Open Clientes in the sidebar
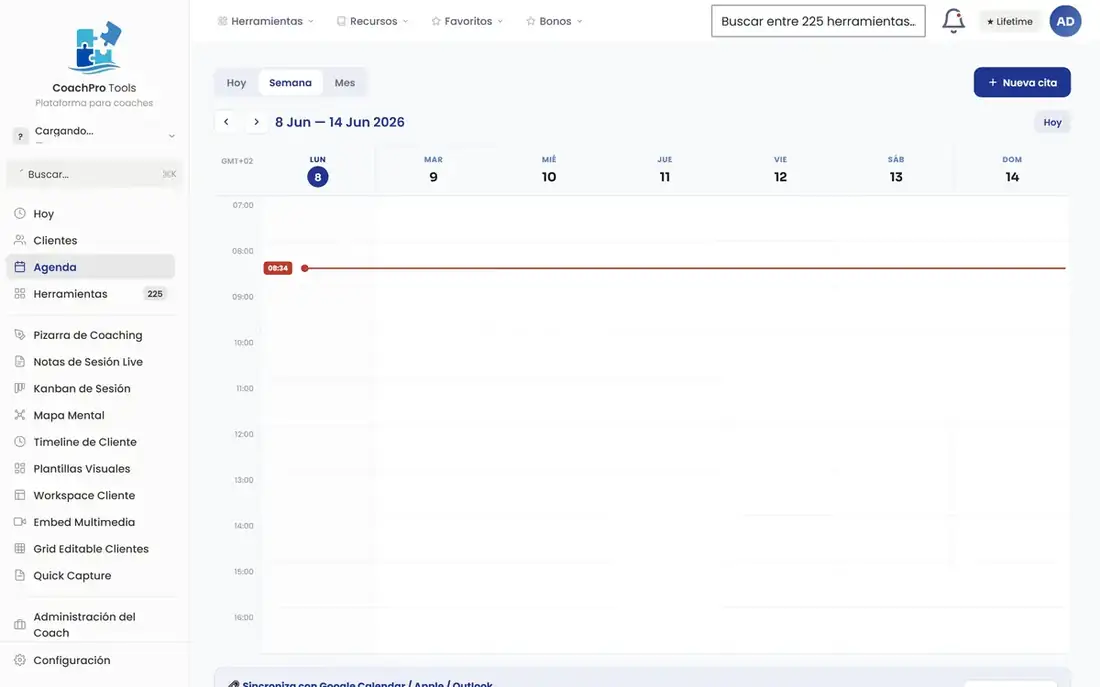 click(x=90, y=240)
